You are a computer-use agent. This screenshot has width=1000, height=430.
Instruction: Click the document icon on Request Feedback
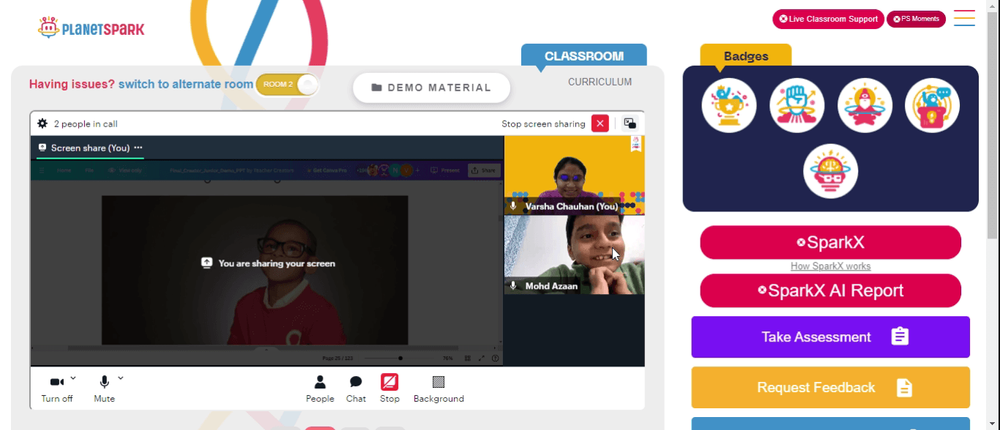click(904, 387)
